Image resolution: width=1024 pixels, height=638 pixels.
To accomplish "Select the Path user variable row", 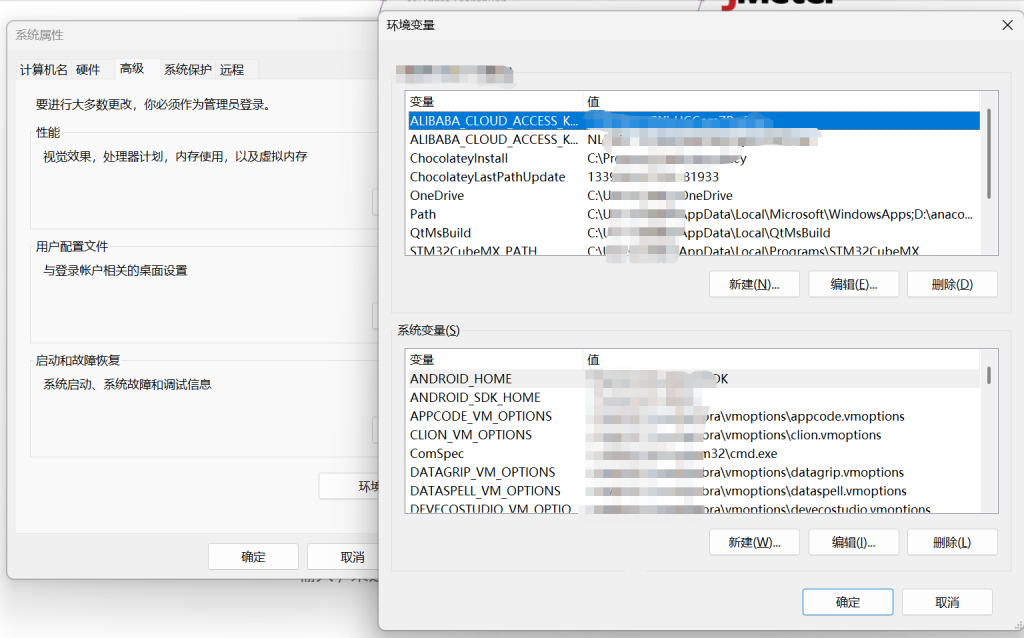I will point(423,214).
